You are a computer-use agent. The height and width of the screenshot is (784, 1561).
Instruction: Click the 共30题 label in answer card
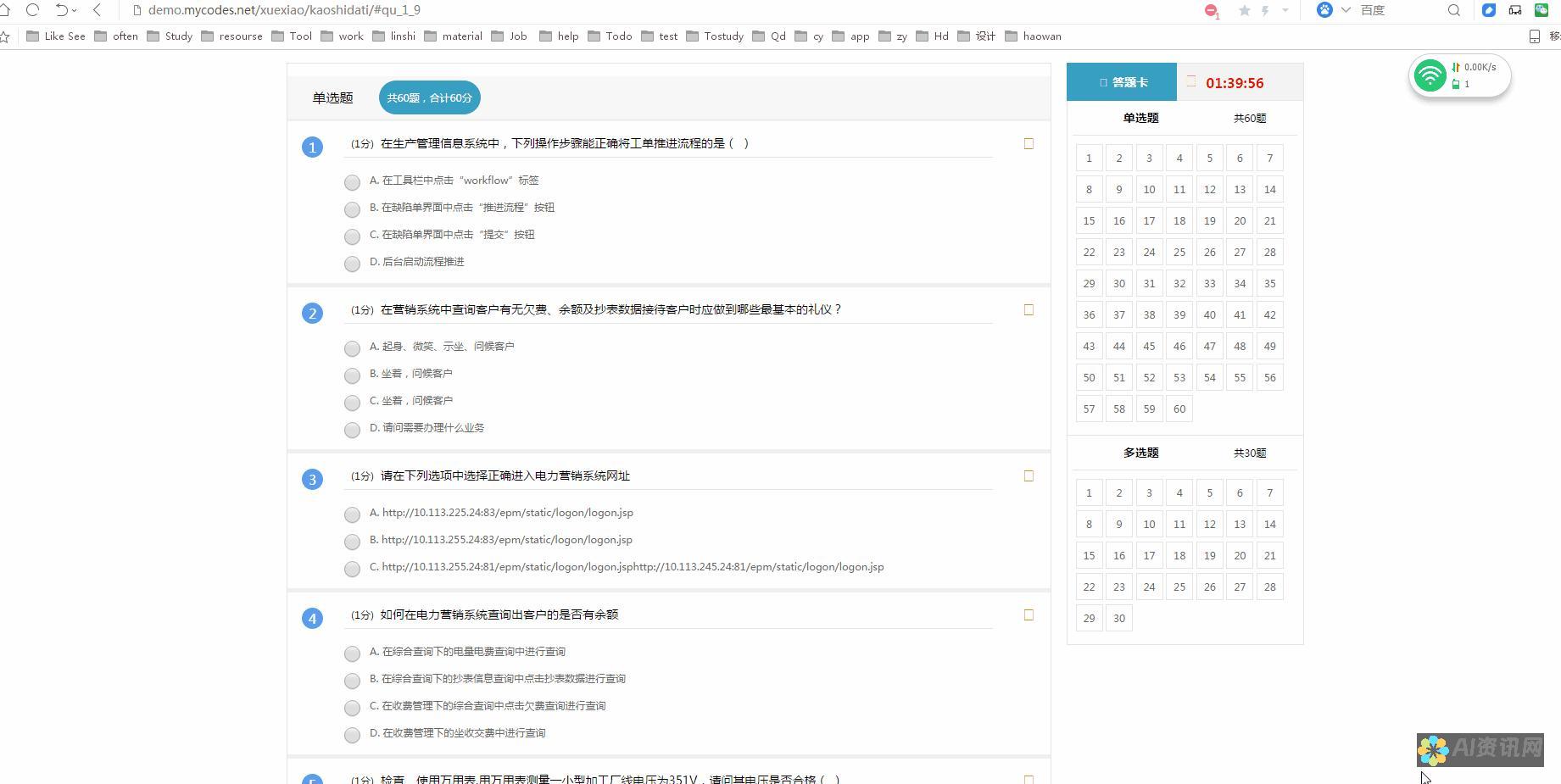click(x=1250, y=453)
